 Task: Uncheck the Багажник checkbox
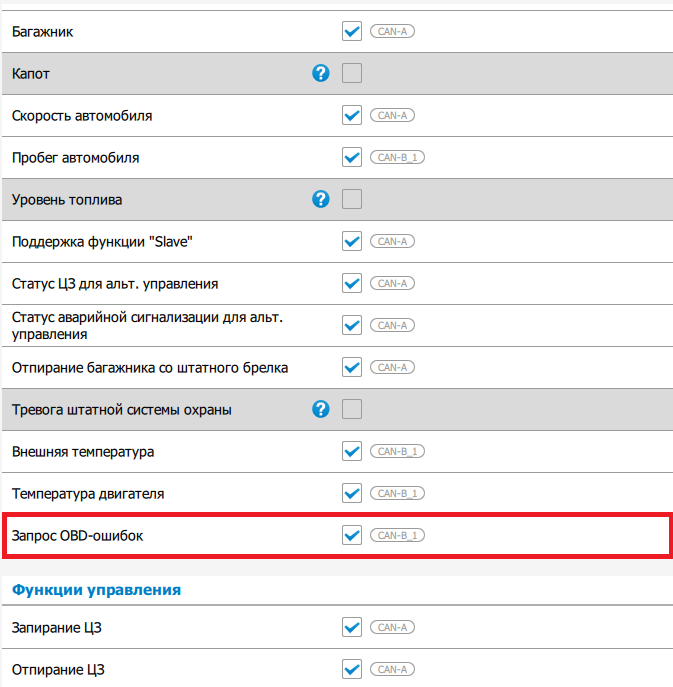[352, 31]
